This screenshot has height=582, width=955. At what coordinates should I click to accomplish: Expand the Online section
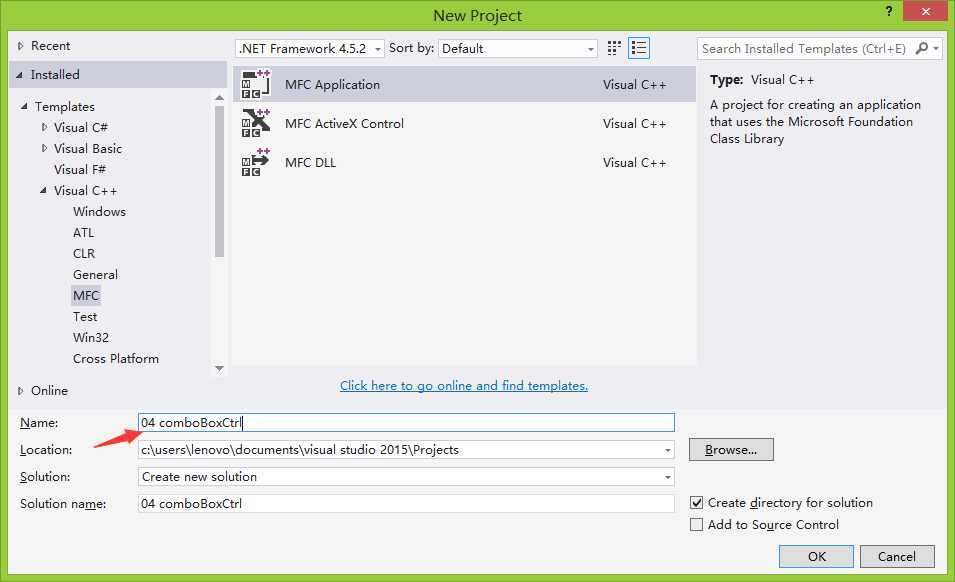(20, 391)
